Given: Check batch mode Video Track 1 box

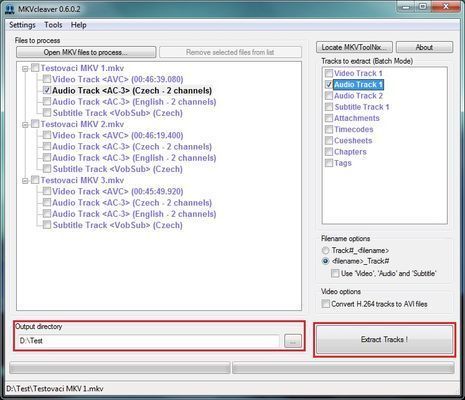Looking at the screenshot, I should coord(329,73).
